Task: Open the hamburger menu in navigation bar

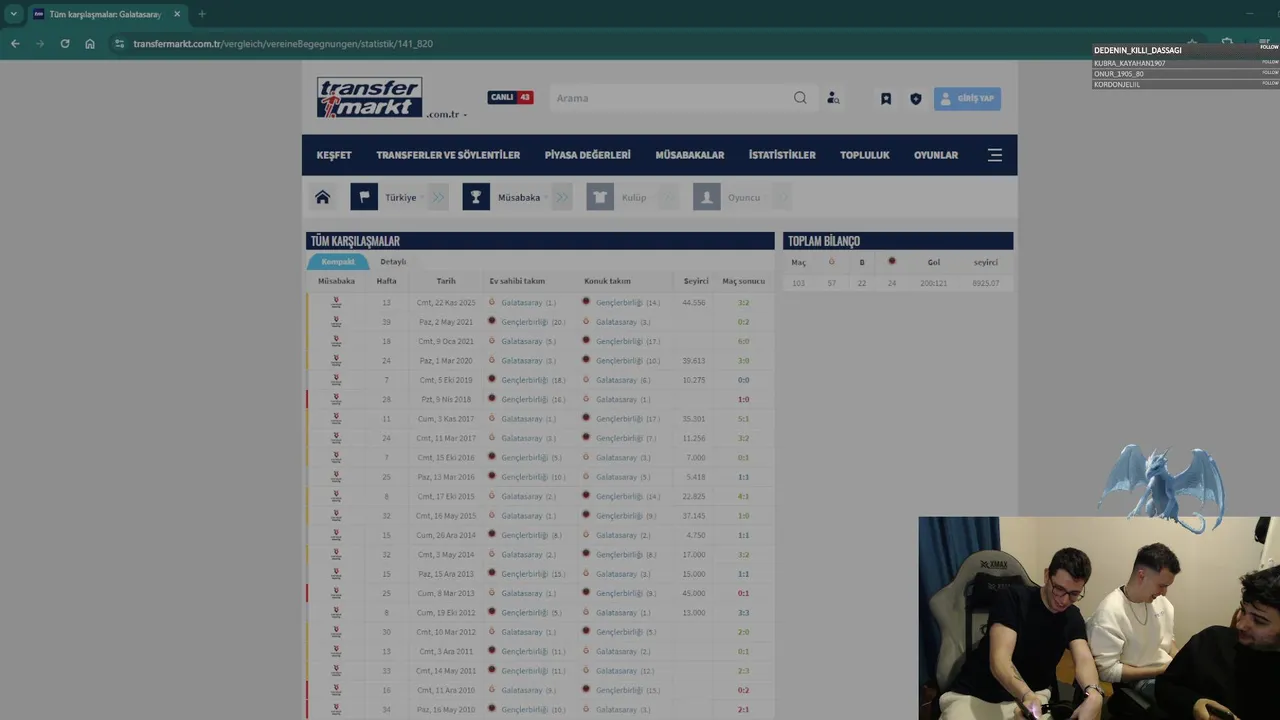Action: (995, 155)
